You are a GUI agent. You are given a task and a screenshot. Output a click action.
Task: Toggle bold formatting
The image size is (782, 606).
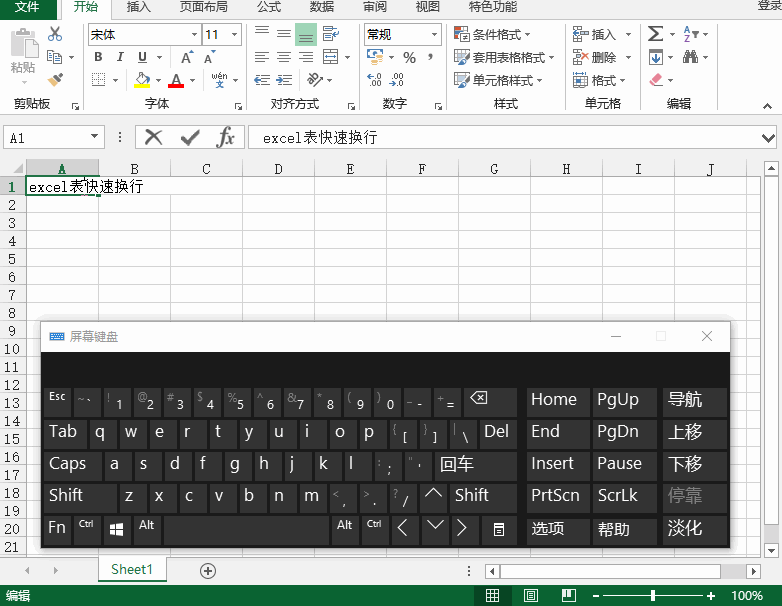(98, 57)
